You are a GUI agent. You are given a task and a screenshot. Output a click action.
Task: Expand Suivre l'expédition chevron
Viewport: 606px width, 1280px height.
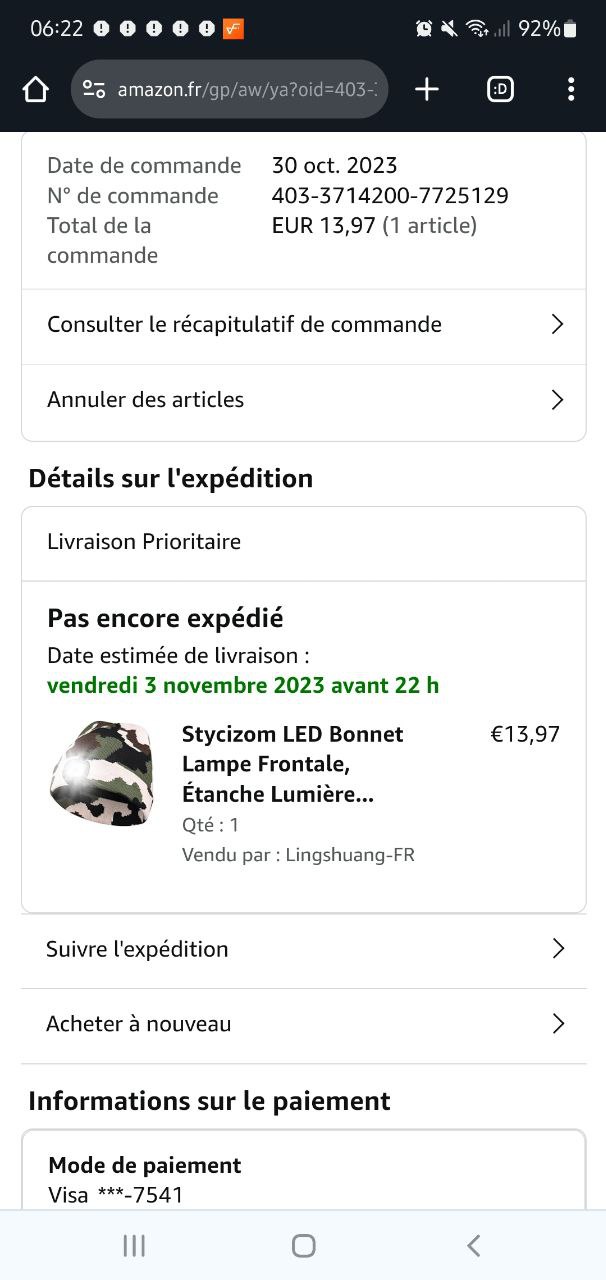(558, 949)
